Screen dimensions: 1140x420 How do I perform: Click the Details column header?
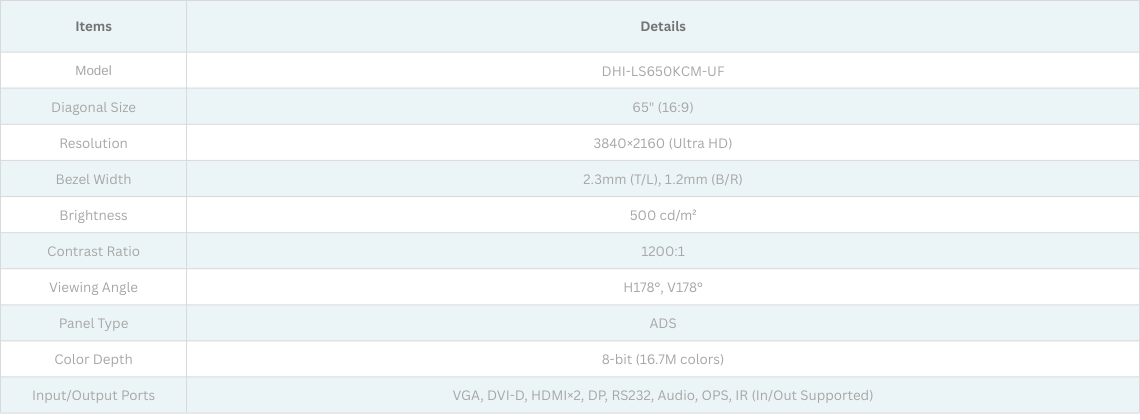pyautogui.click(x=662, y=26)
